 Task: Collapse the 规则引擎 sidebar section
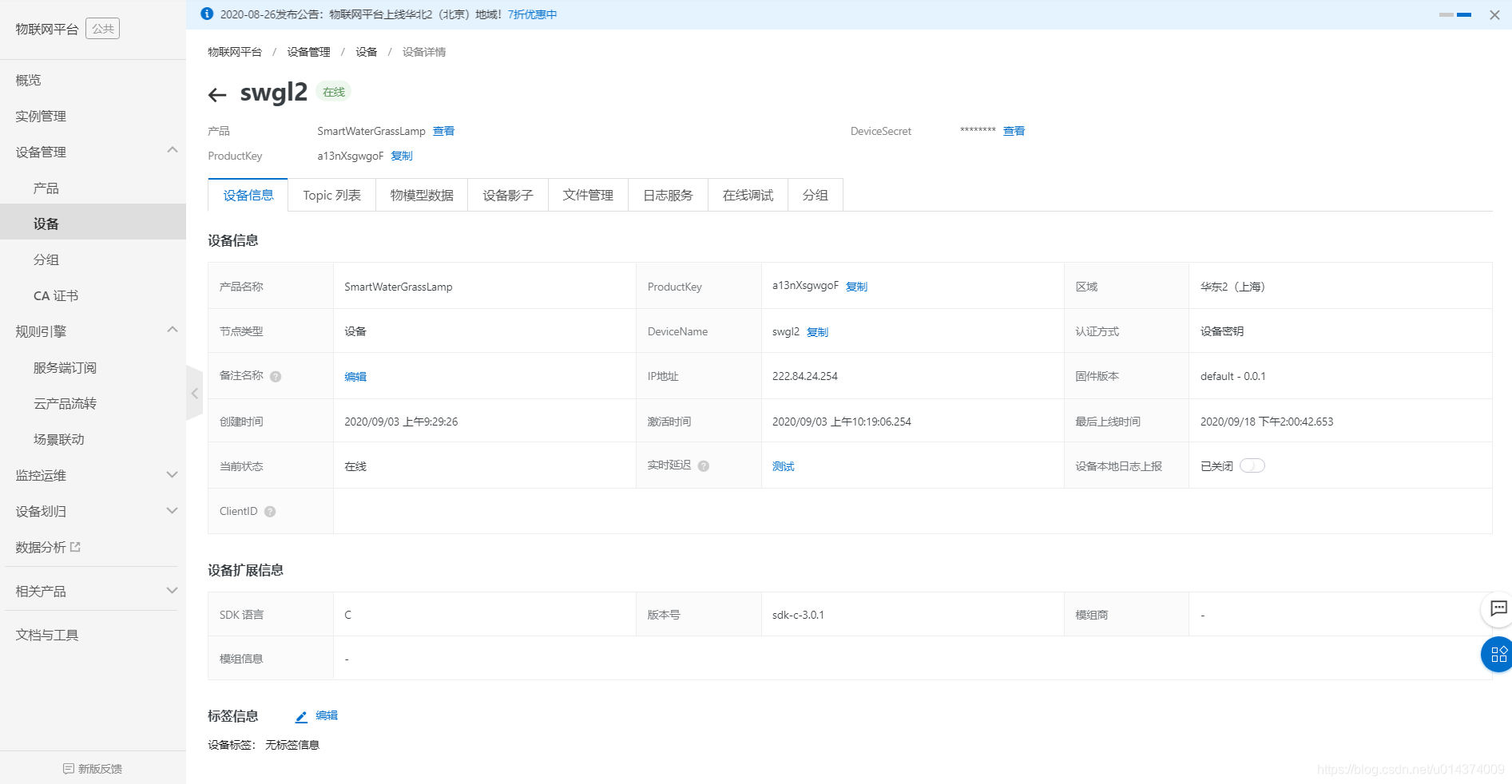172,330
